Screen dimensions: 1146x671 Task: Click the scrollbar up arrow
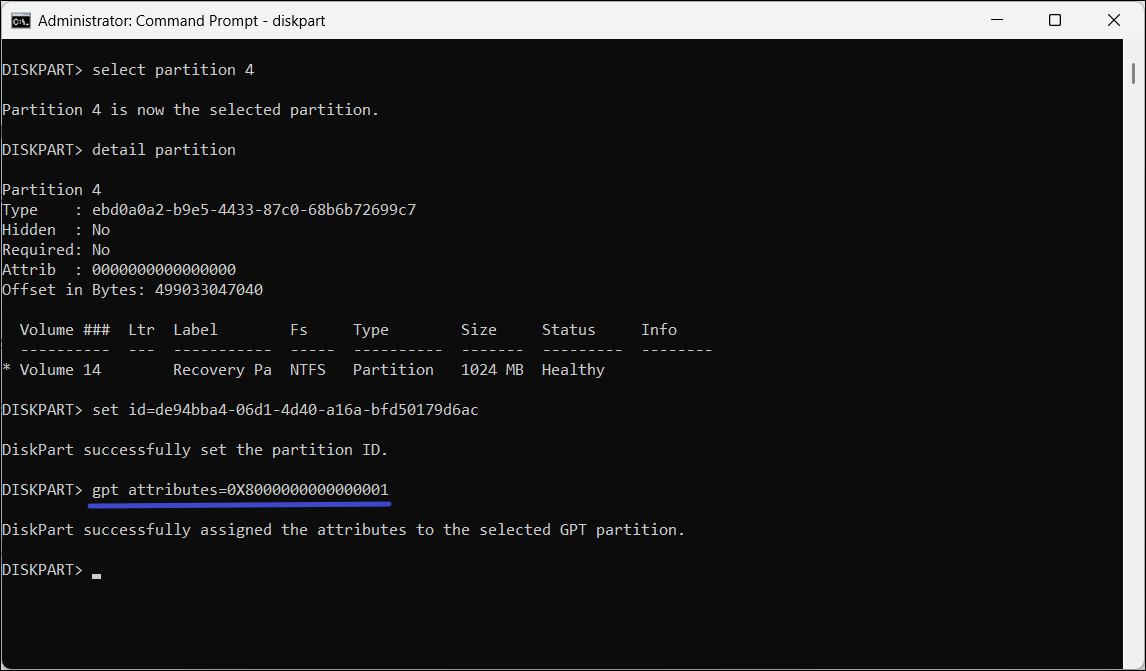click(1134, 48)
